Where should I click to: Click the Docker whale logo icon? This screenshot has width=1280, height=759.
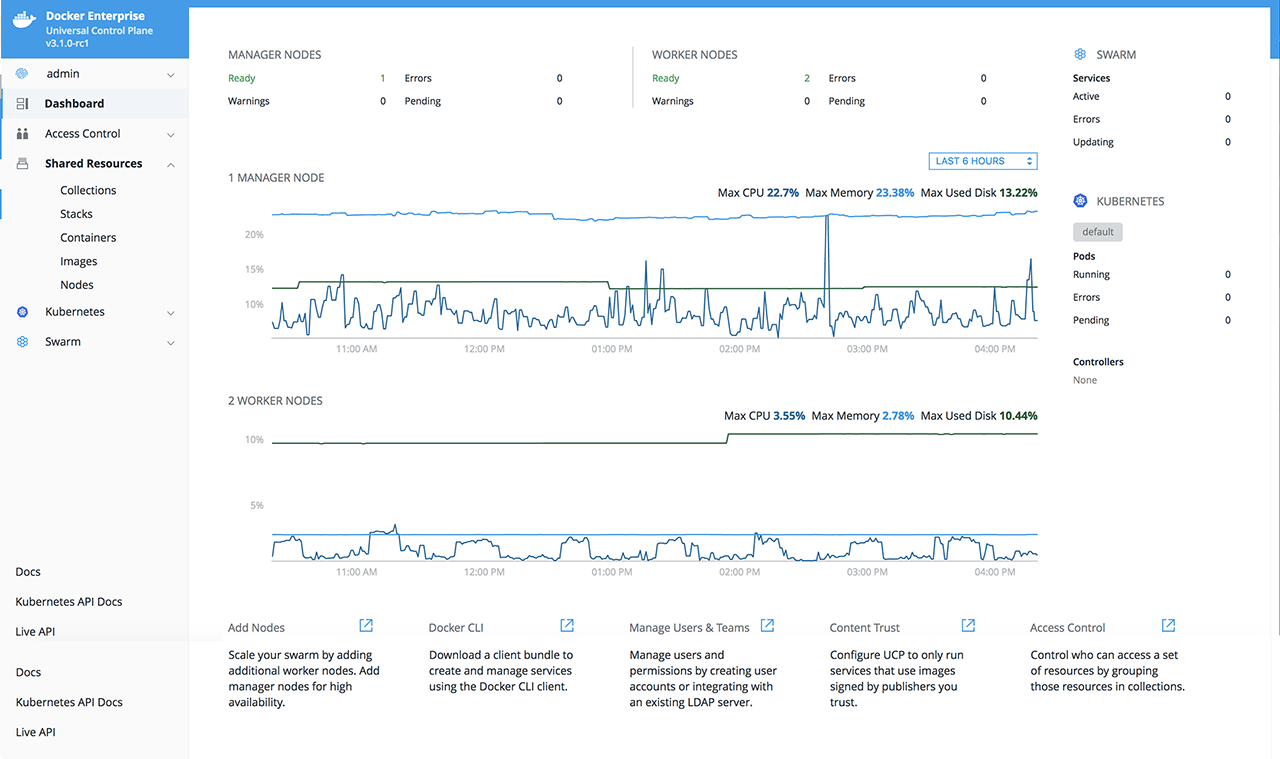(25, 19)
